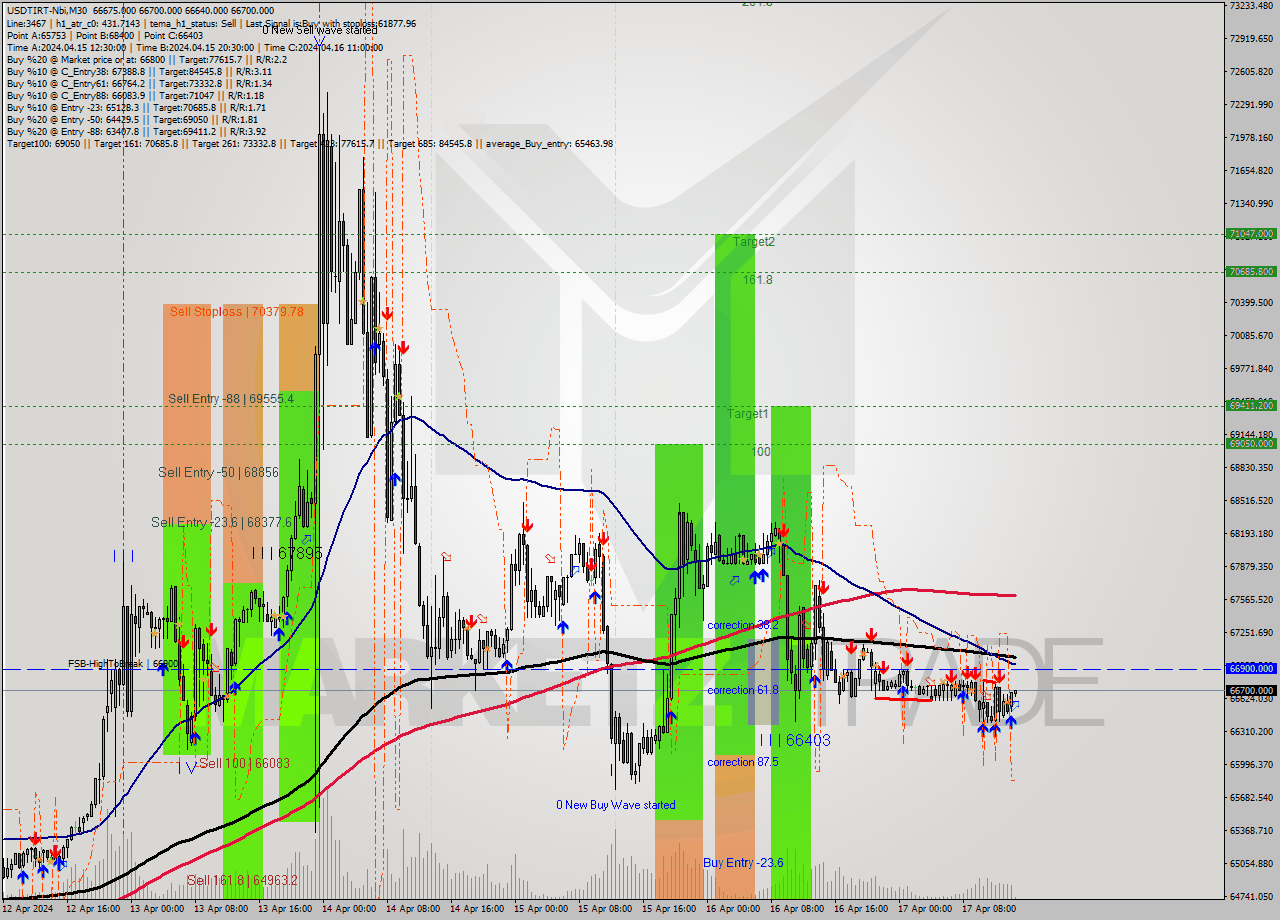Click the 'USDTIRT-Nbi,M30' chart symbol title

[46, 9]
